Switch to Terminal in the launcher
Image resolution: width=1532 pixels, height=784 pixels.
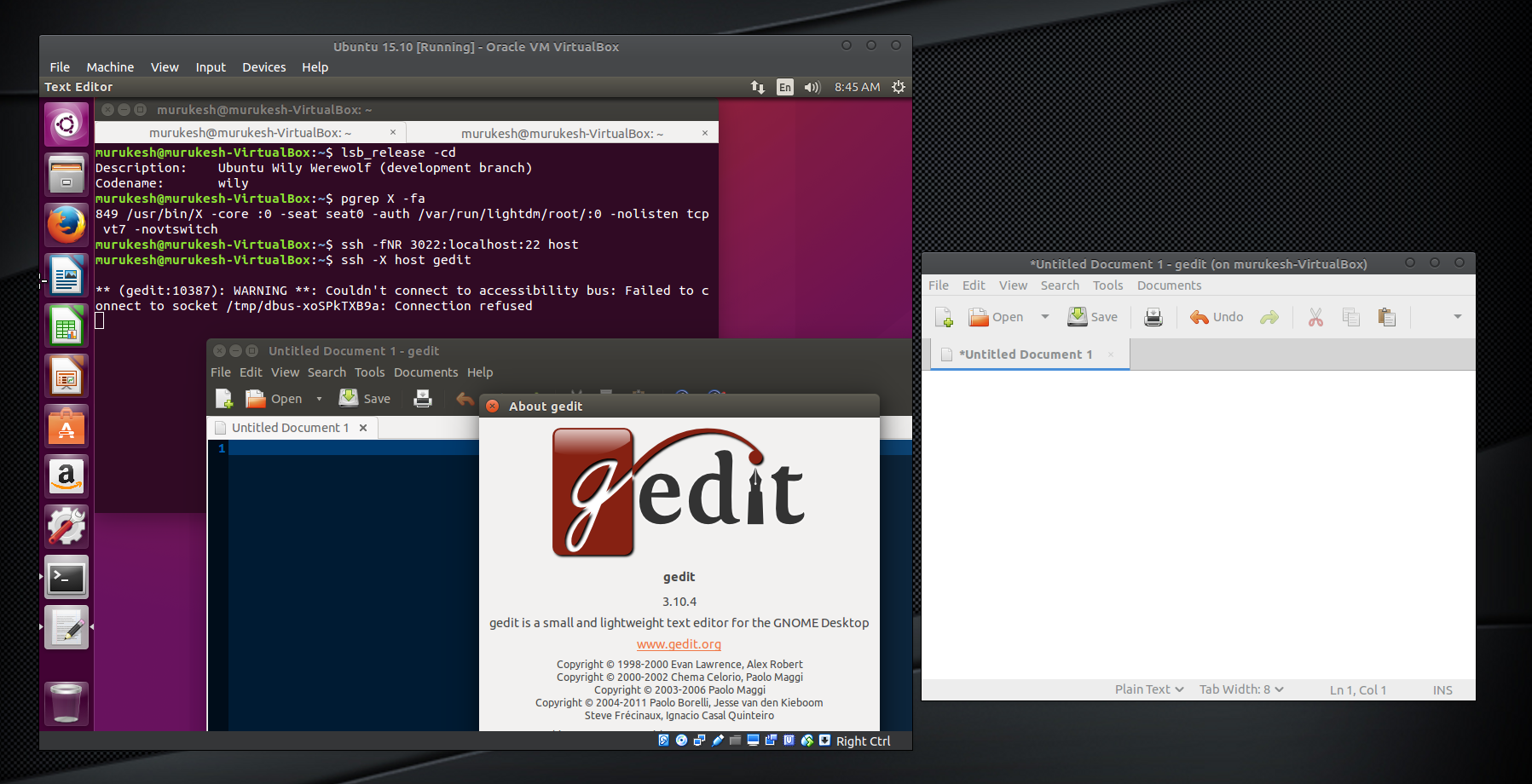[66, 578]
